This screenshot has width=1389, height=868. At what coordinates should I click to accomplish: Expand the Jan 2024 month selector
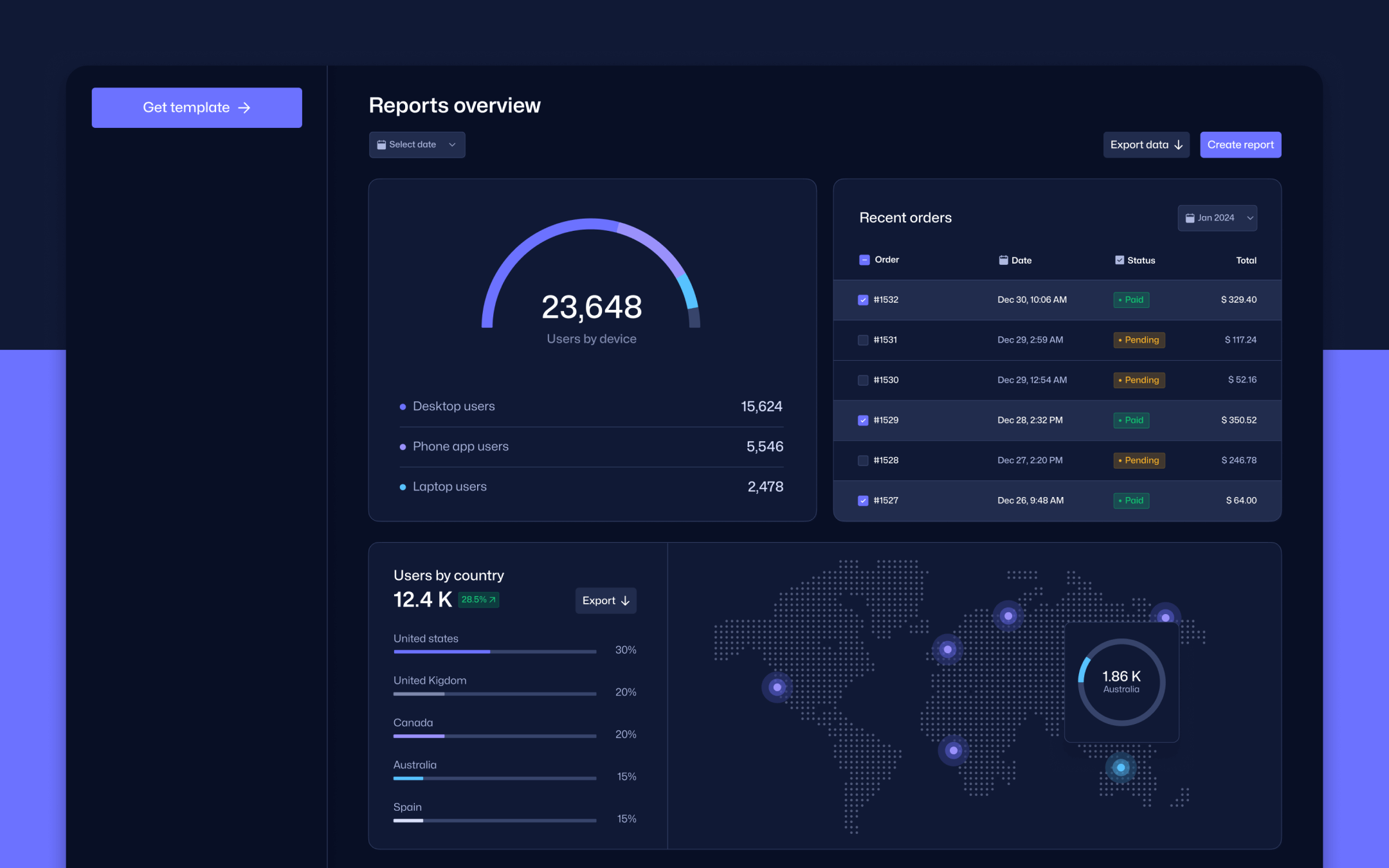click(1217, 218)
